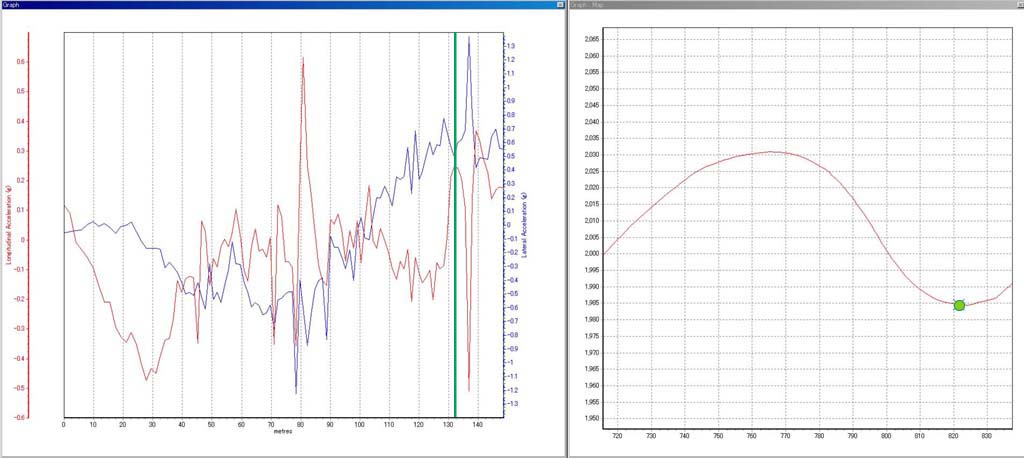Select the Longitudinal Acceleration axis label
The width and height of the screenshot is (1024, 458).
click(8, 223)
